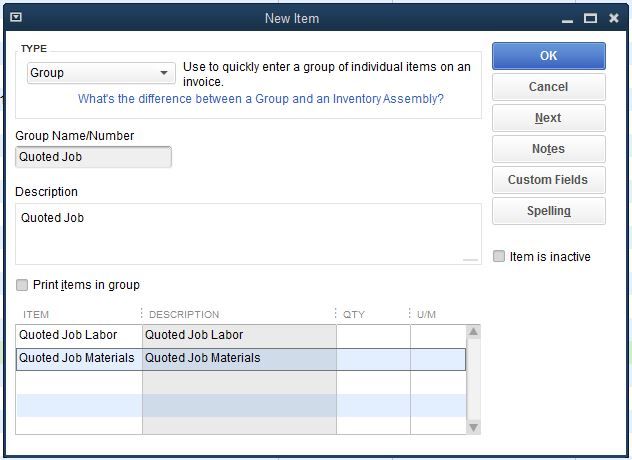Minimize the New Item window
Viewport: 632px width, 460px height.
pyautogui.click(x=567, y=19)
